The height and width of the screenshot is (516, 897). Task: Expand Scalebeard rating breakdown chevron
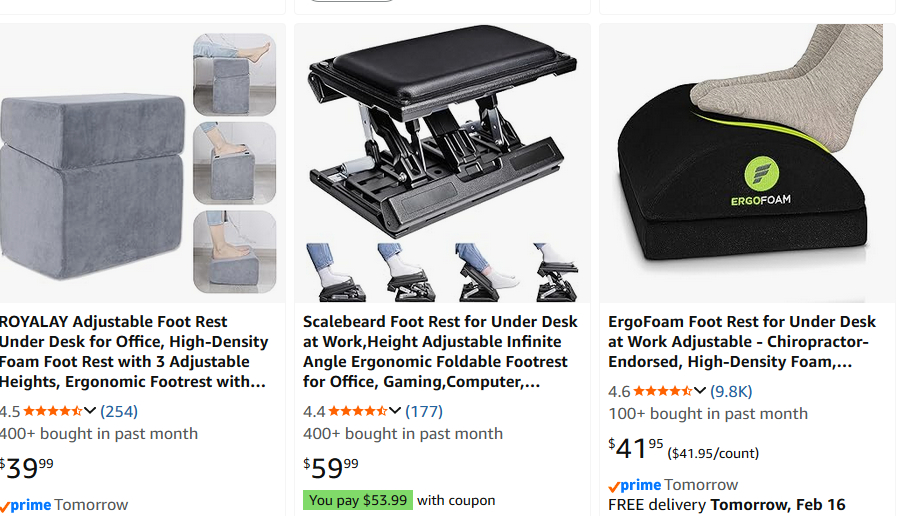coord(395,411)
